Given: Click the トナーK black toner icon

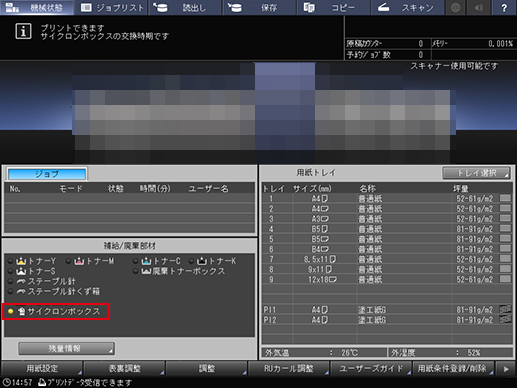Looking at the screenshot, I should point(202,261).
